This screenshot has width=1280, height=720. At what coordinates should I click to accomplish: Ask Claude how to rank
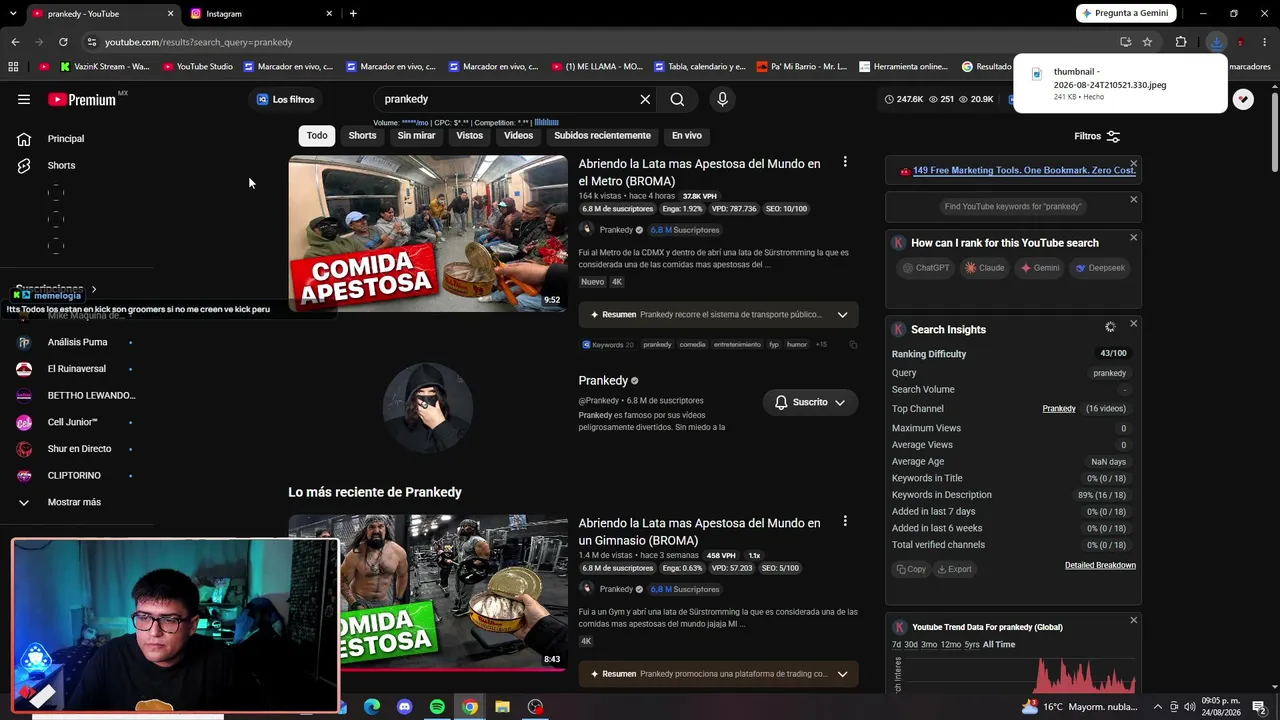coord(984,268)
